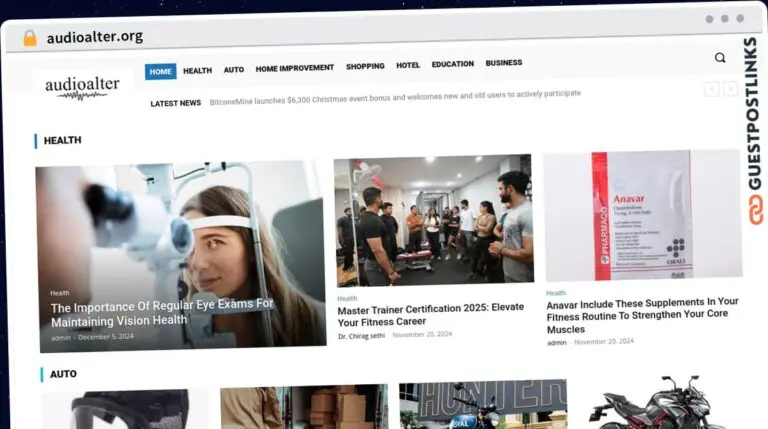
Task: Open the cardboard boxes thumbnail in Auto section
Action: (x=304, y=406)
